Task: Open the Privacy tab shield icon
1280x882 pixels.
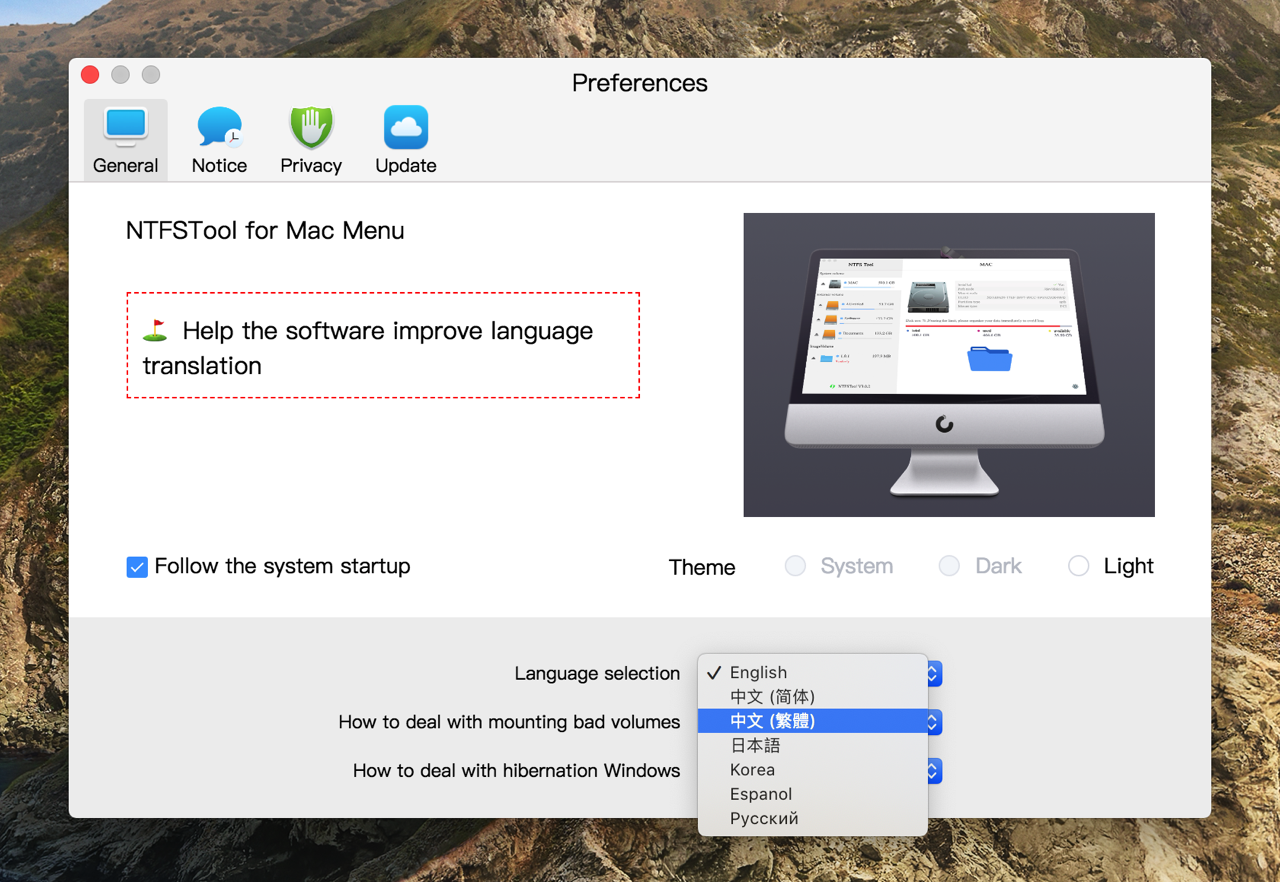Action: click(x=311, y=127)
